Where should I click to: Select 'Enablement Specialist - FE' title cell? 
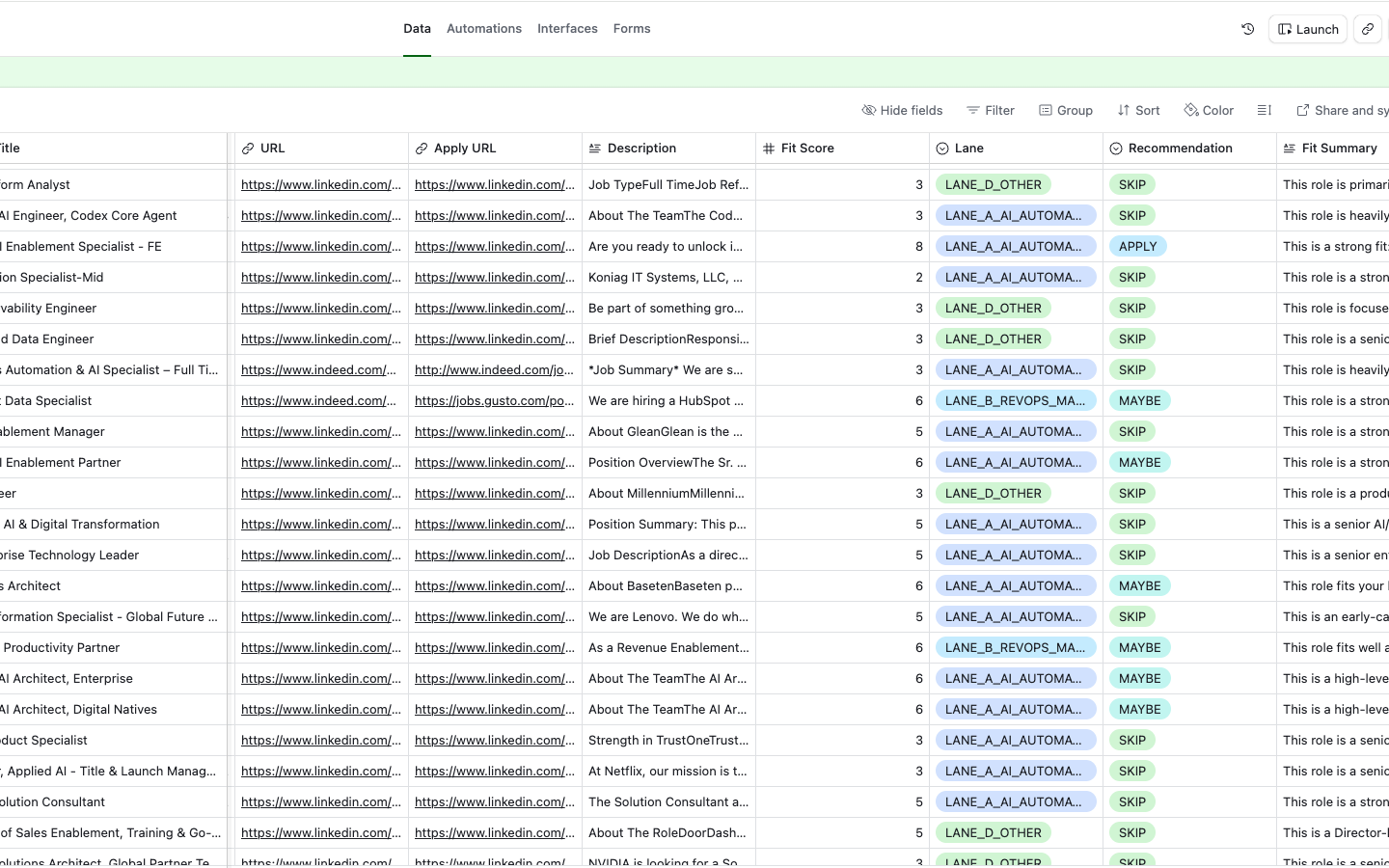tap(113, 246)
